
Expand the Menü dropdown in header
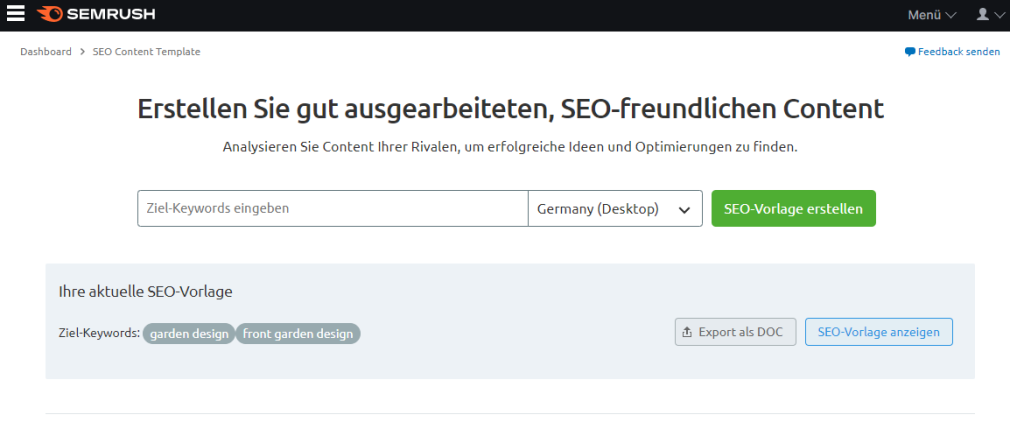931,15
